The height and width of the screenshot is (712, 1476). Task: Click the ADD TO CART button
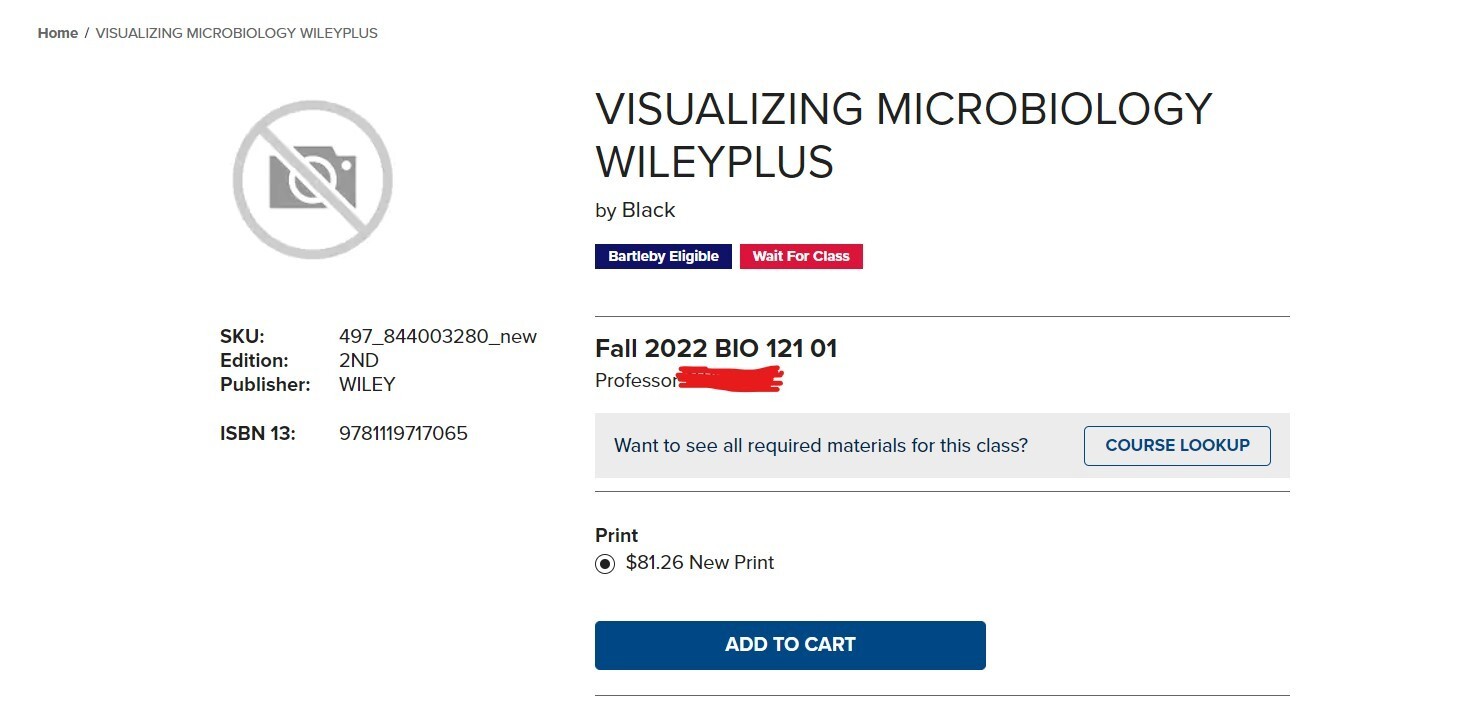[790, 645]
